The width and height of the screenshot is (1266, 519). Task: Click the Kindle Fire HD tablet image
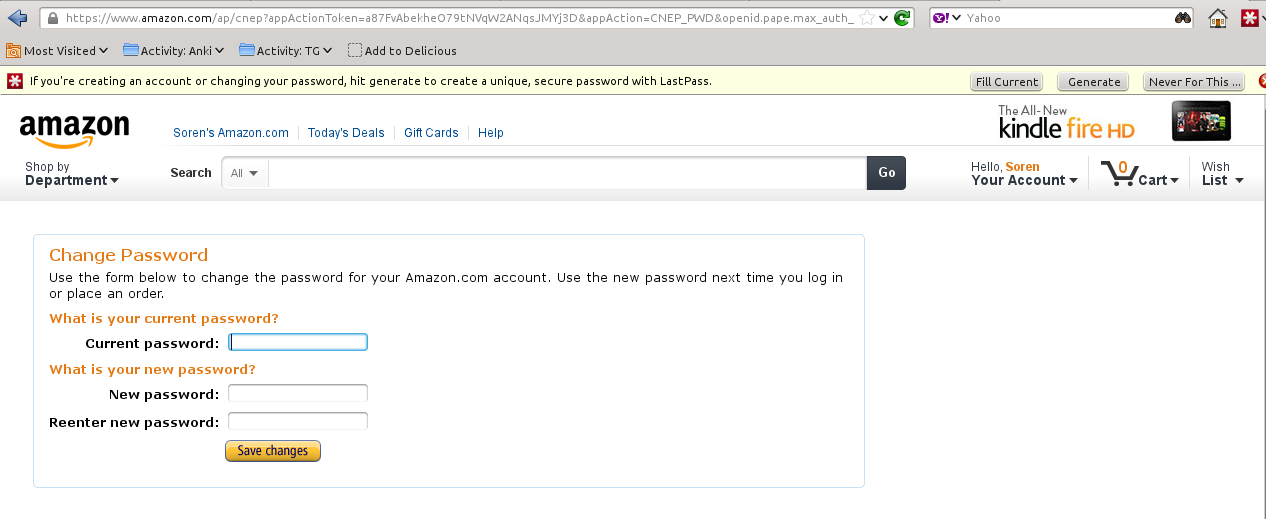[x=1201, y=121]
